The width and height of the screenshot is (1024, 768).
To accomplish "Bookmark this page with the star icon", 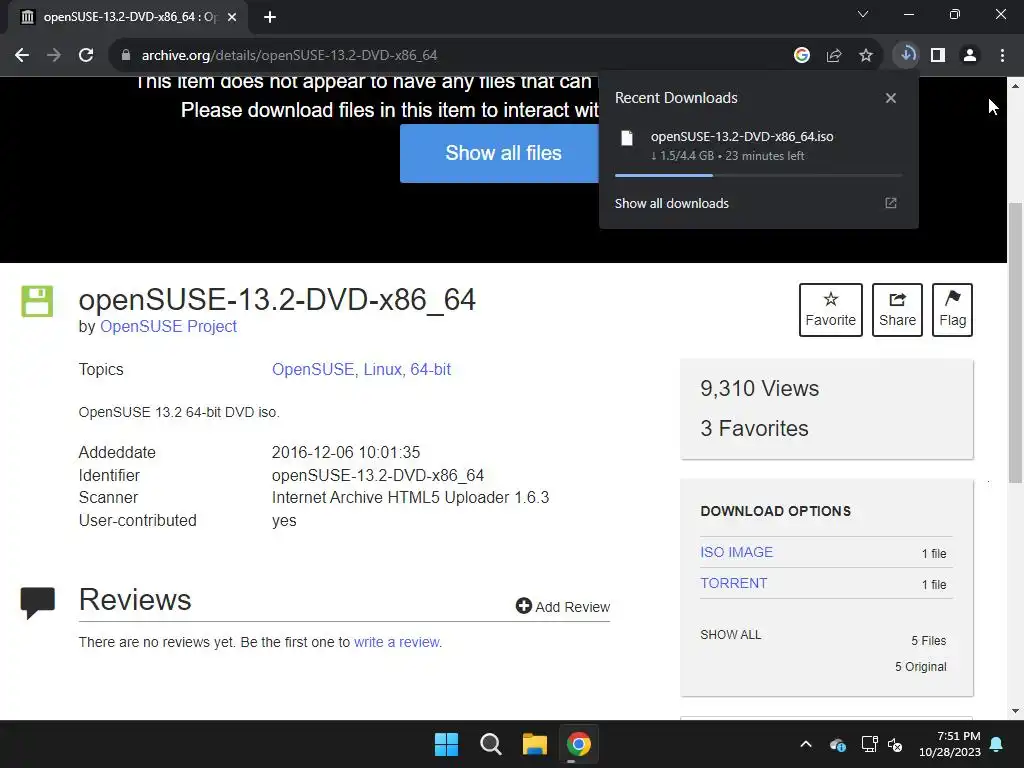I will point(866,56).
